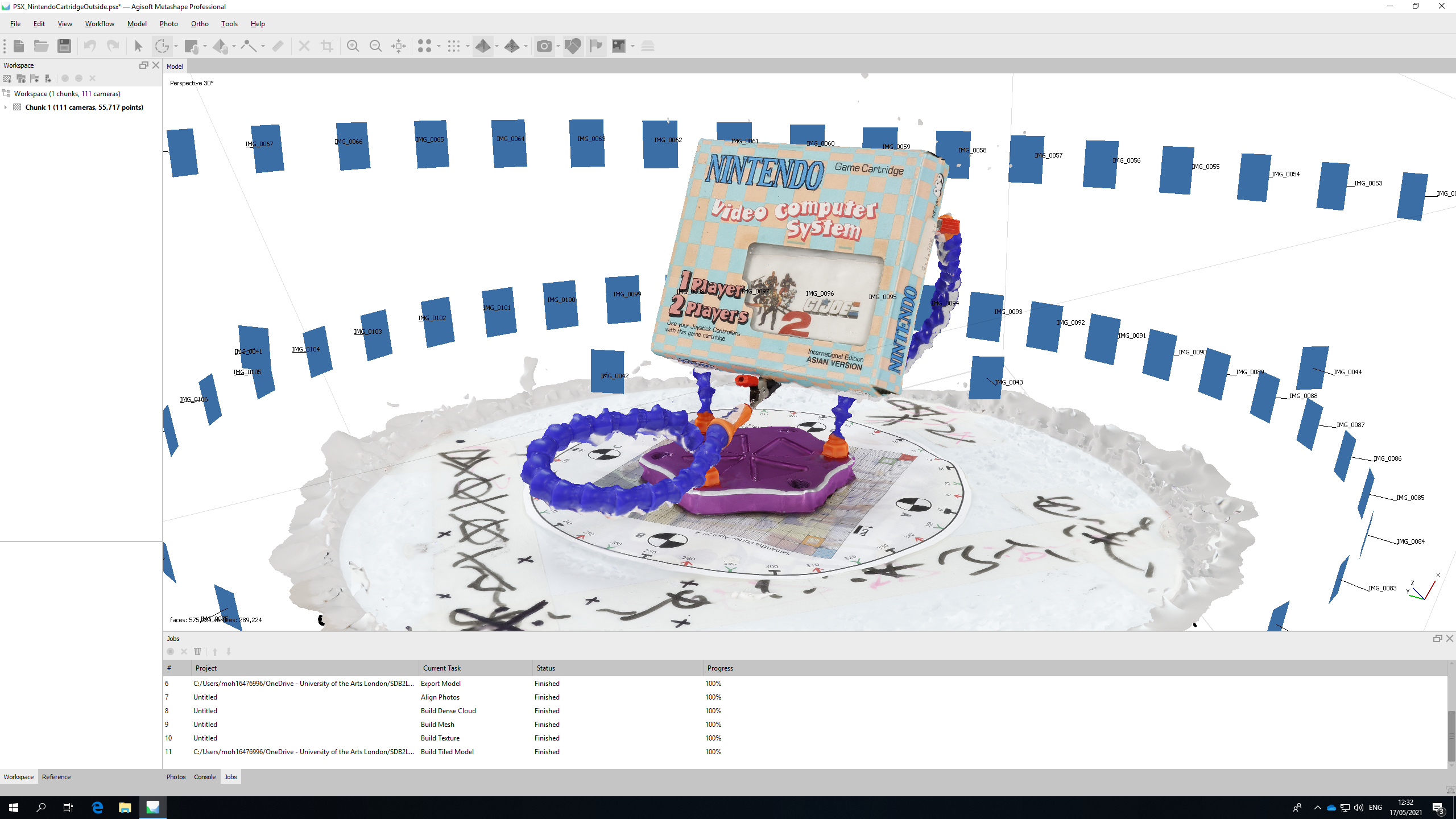The height and width of the screenshot is (819, 1456).
Task: Click the Zoom In toolbar icon
Action: click(353, 46)
